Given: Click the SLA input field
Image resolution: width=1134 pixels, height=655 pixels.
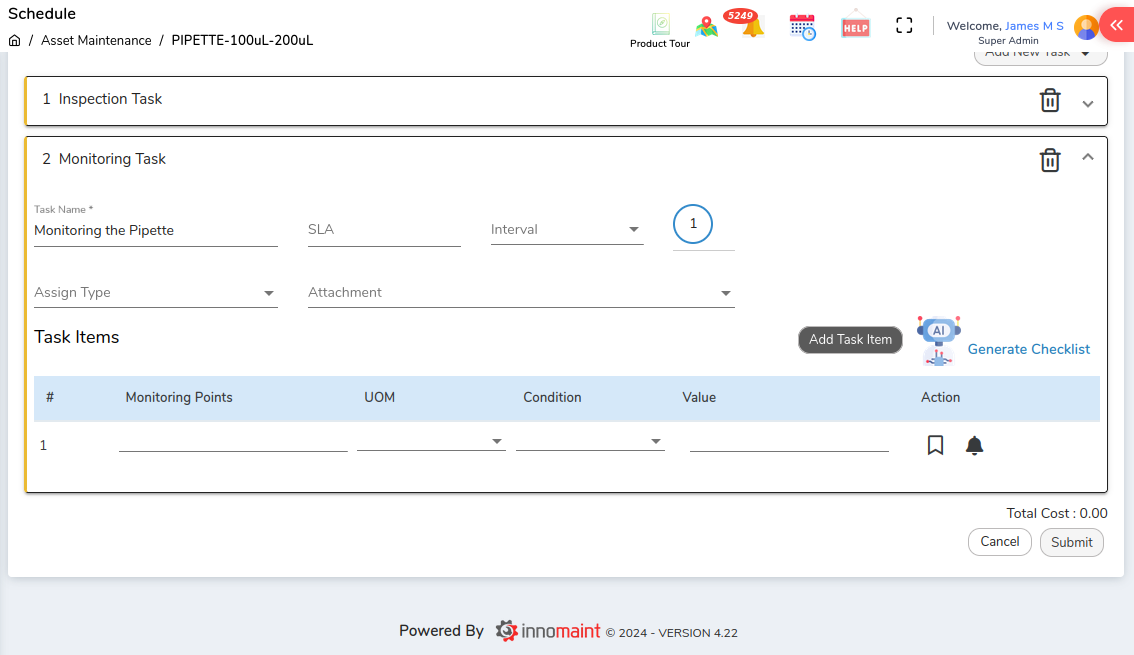Looking at the screenshot, I should point(383,230).
